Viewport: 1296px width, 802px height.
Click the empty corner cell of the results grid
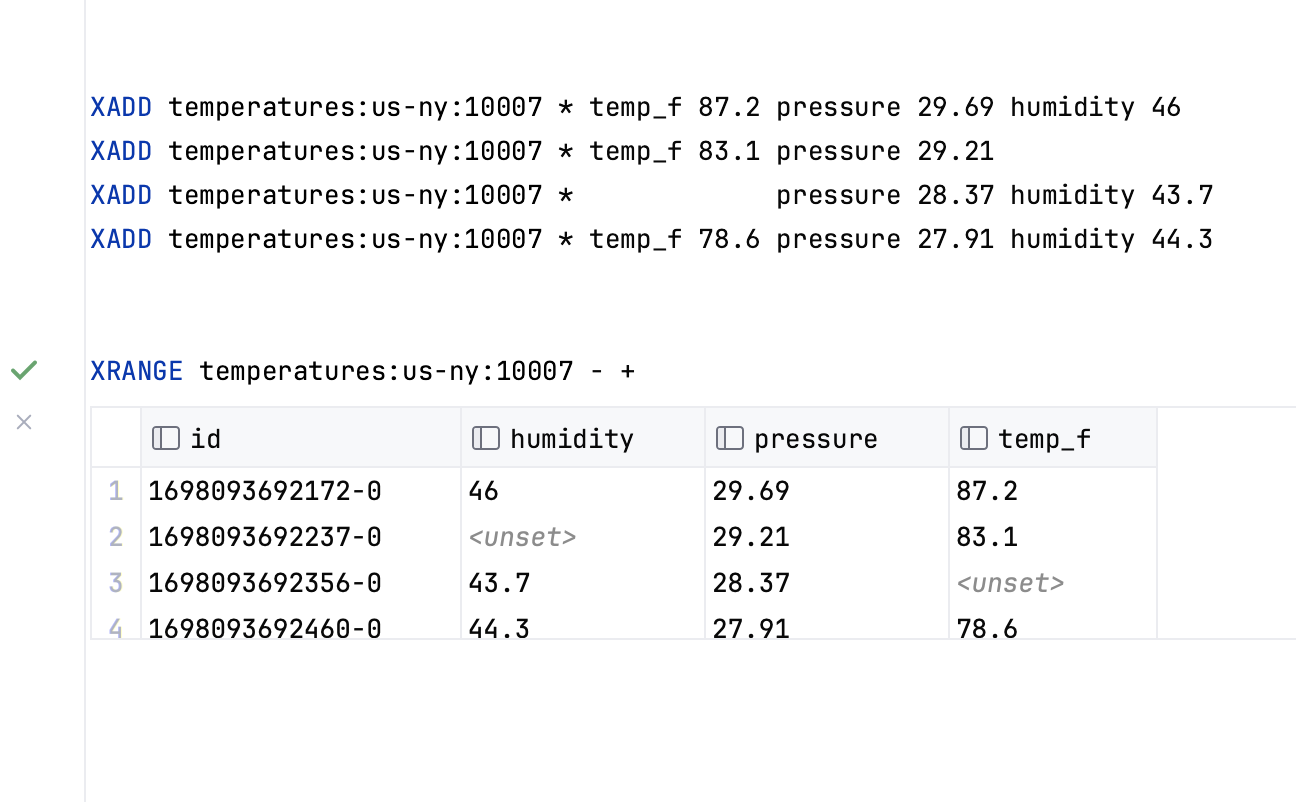[x=115, y=437]
